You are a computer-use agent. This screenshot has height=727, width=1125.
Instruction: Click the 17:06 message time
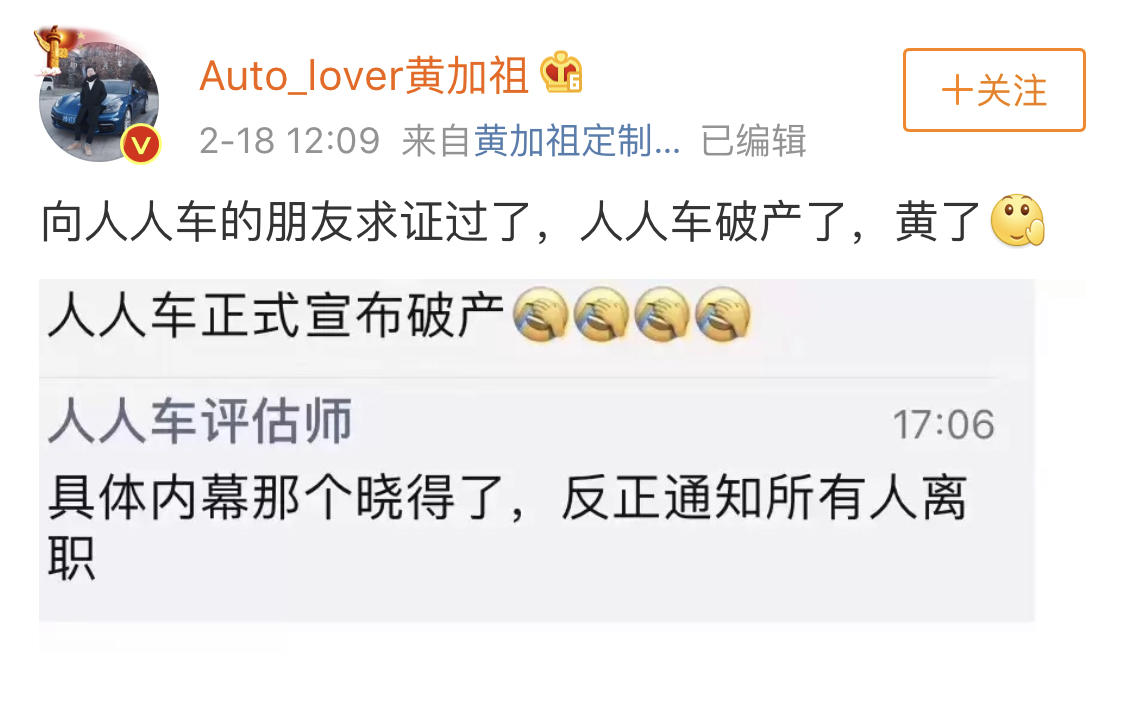[x=943, y=424]
